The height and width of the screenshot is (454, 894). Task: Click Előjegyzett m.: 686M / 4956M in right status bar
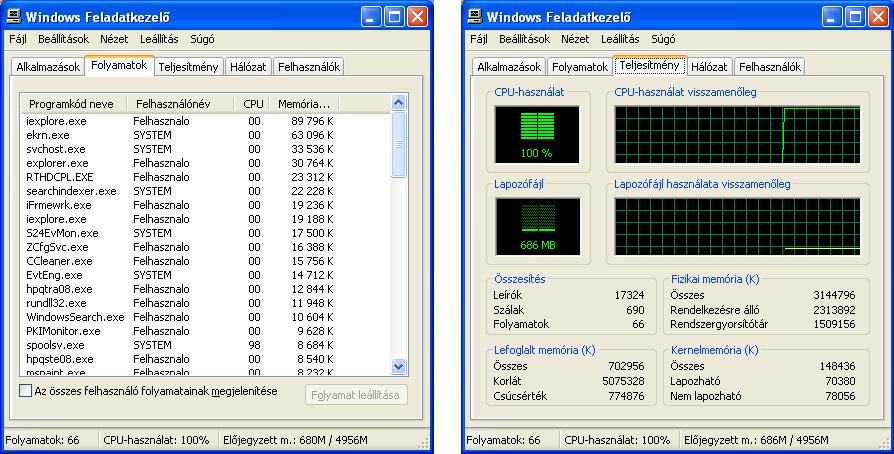coord(757,440)
